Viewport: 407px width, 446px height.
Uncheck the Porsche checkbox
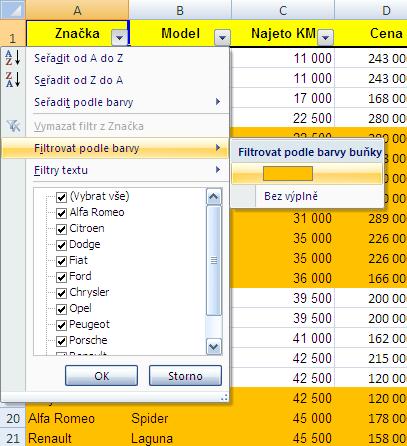tap(61, 341)
